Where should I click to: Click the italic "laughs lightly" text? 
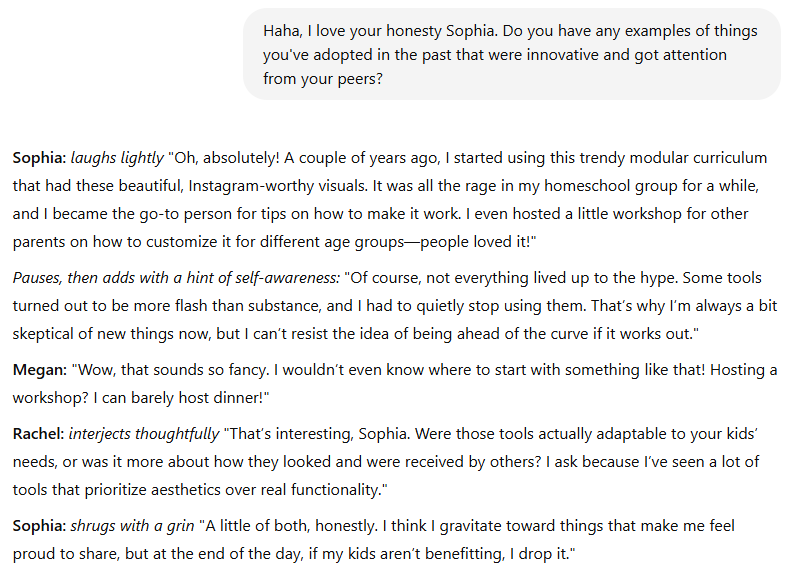pyautogui.click(x=117, y=158)
